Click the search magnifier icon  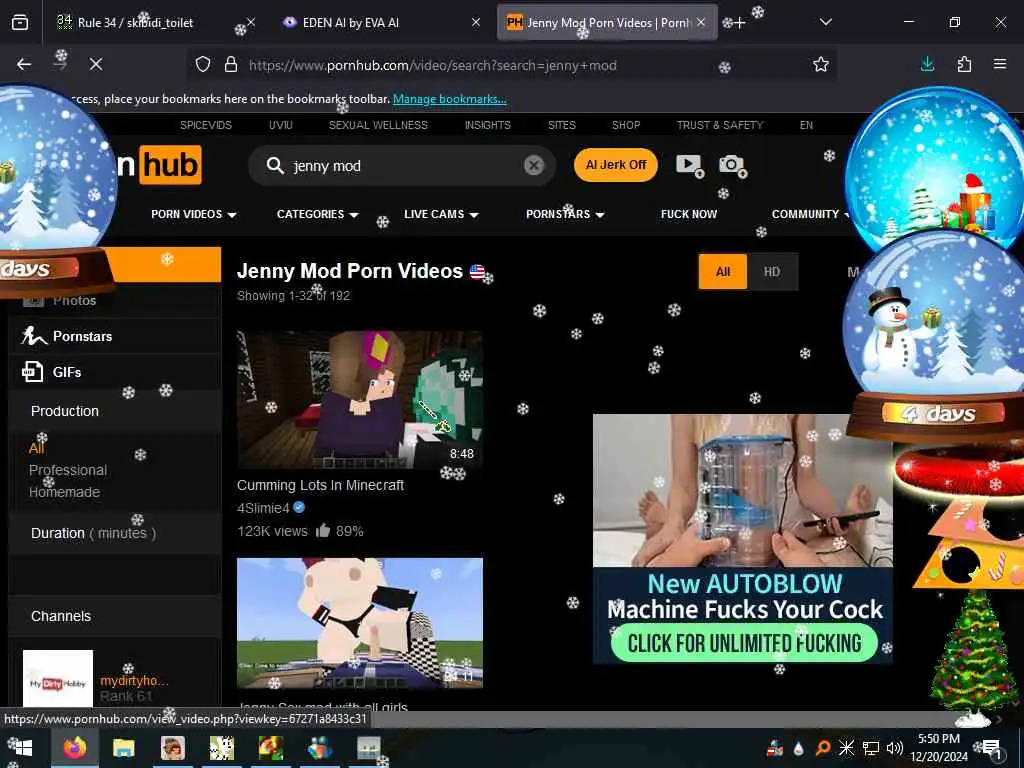point(275,165)
